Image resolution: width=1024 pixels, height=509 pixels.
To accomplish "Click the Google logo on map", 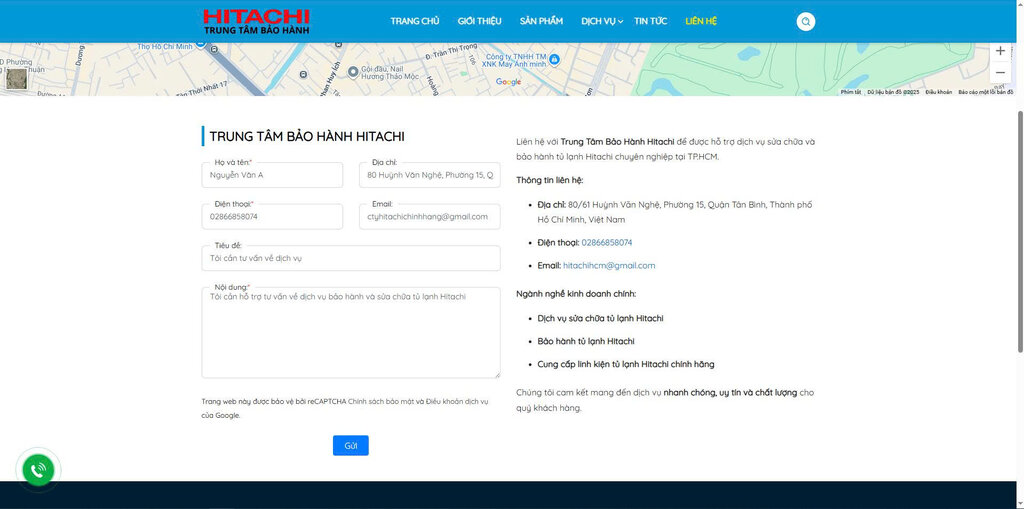I will point(508,82).
